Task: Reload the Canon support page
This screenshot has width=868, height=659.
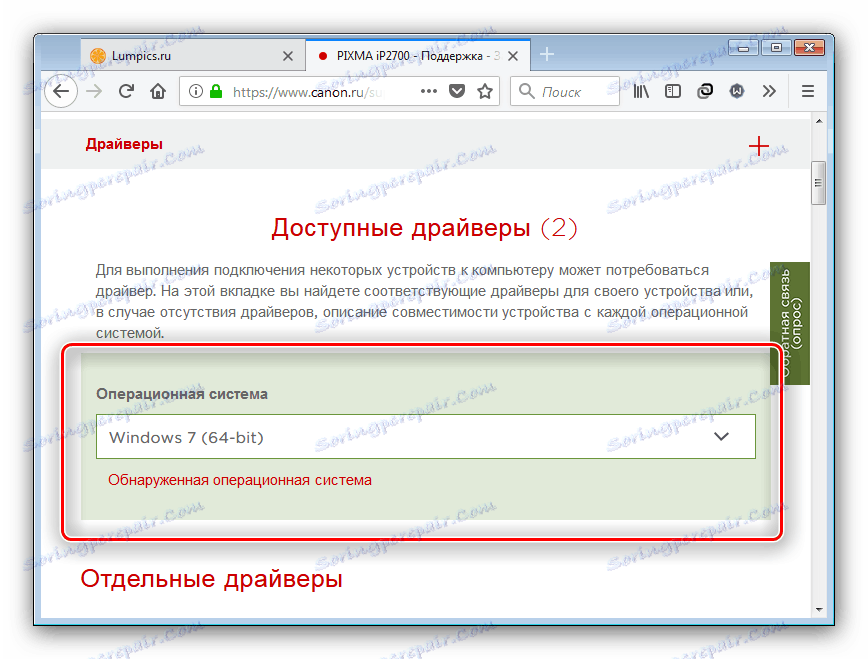Action: (x=124, y=91)
